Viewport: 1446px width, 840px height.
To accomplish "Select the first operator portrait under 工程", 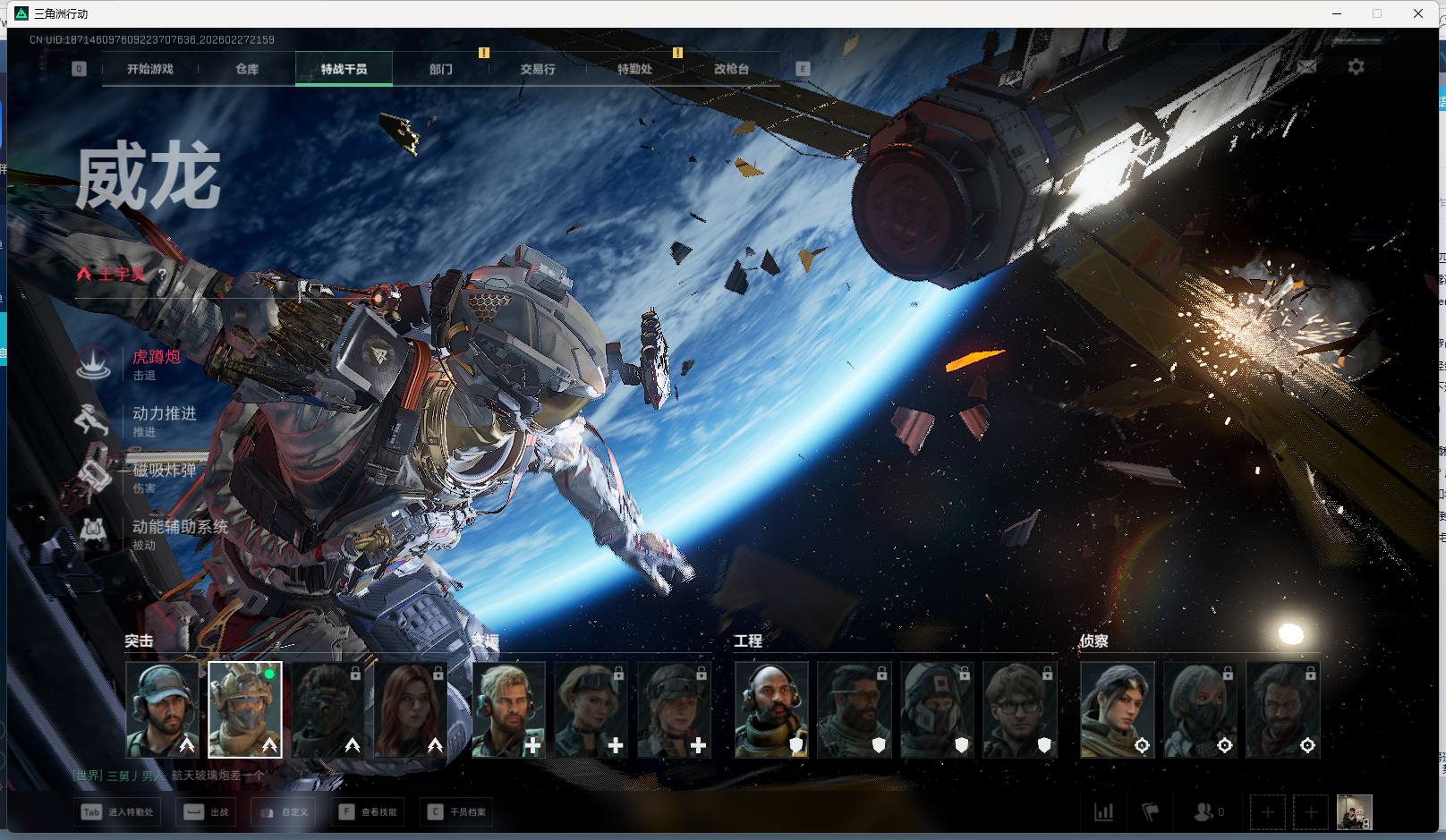I will click(770, 709).
